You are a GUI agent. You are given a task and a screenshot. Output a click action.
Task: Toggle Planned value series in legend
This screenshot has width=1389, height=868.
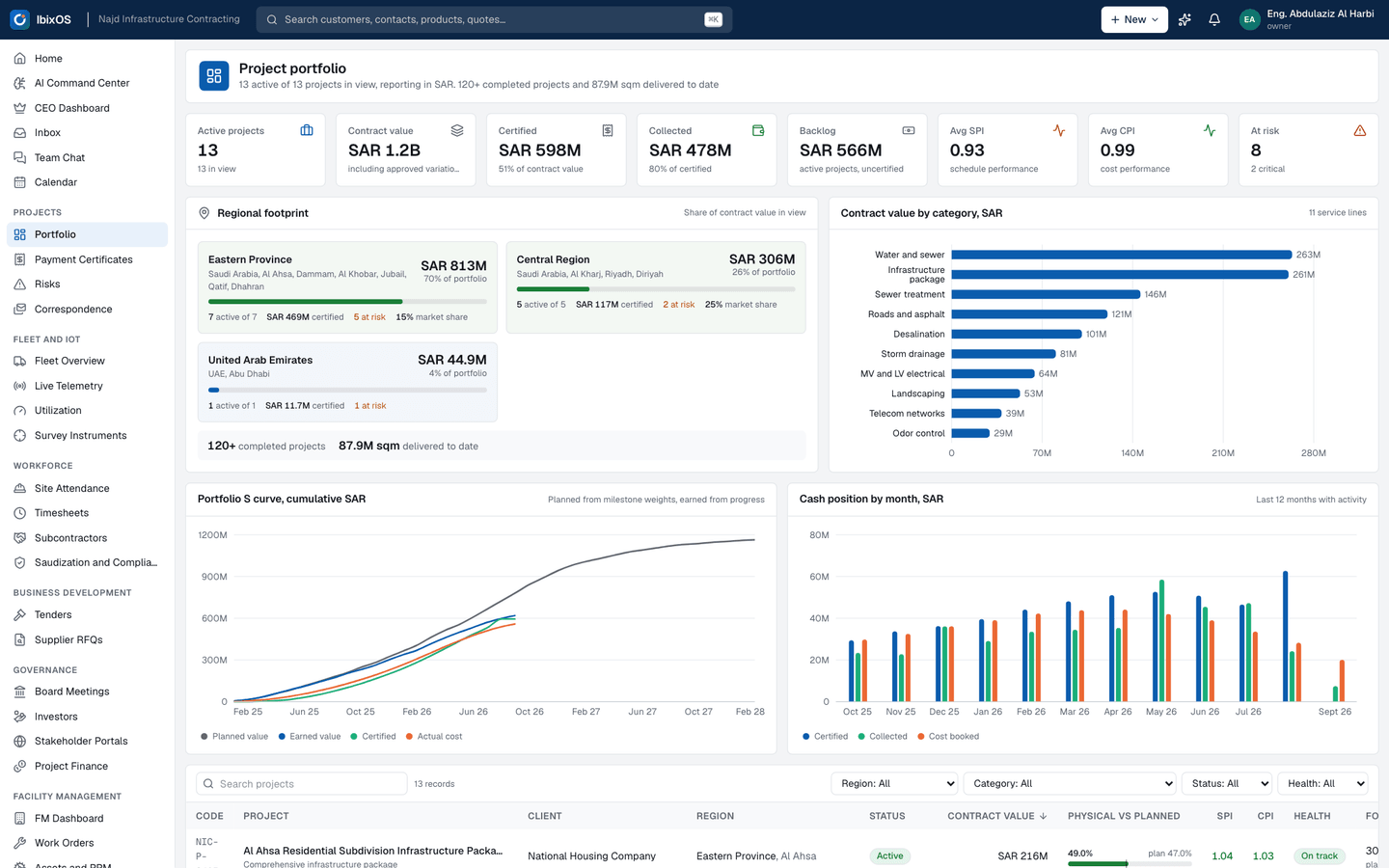[x=234, y=737]
